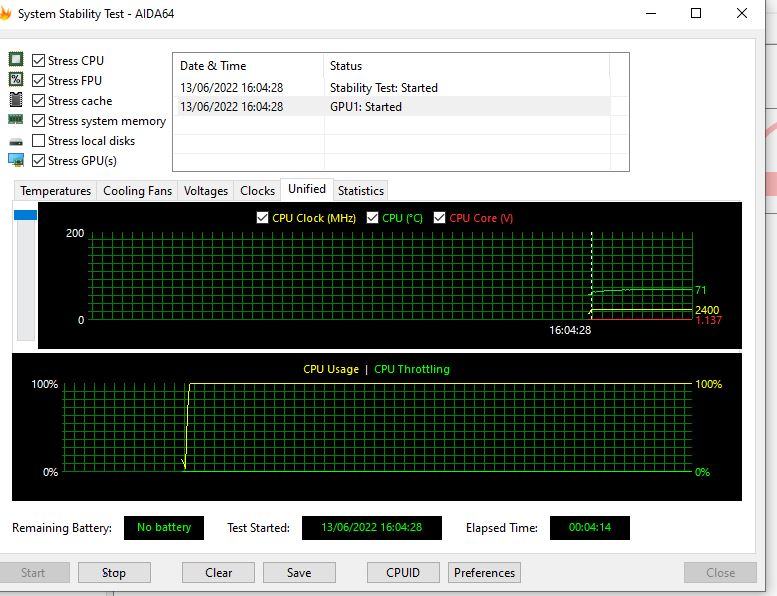Viewport: 777px width, 596px height.
Task: Maximize the System Stability Test window
Action: click(x=696, y=13)
